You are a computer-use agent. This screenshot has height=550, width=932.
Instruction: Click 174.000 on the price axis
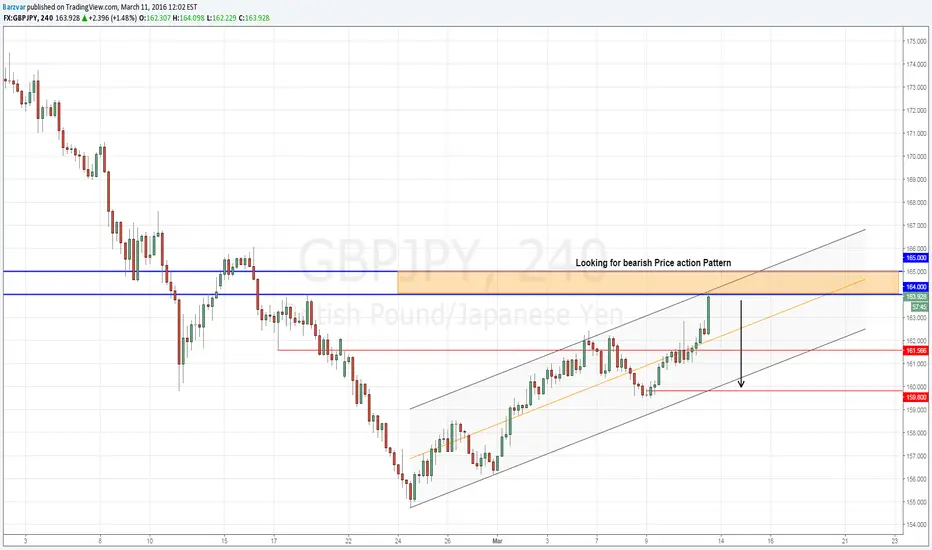pos(916,64)
